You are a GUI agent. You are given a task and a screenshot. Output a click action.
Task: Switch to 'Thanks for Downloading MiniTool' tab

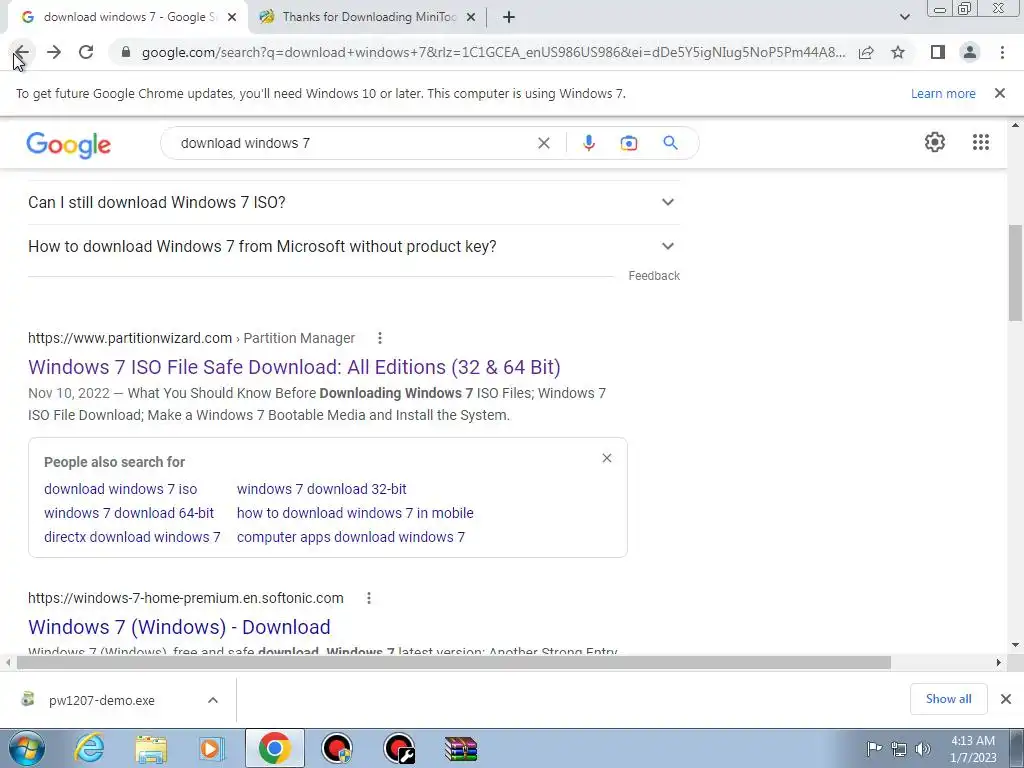[x=369, y=17]
